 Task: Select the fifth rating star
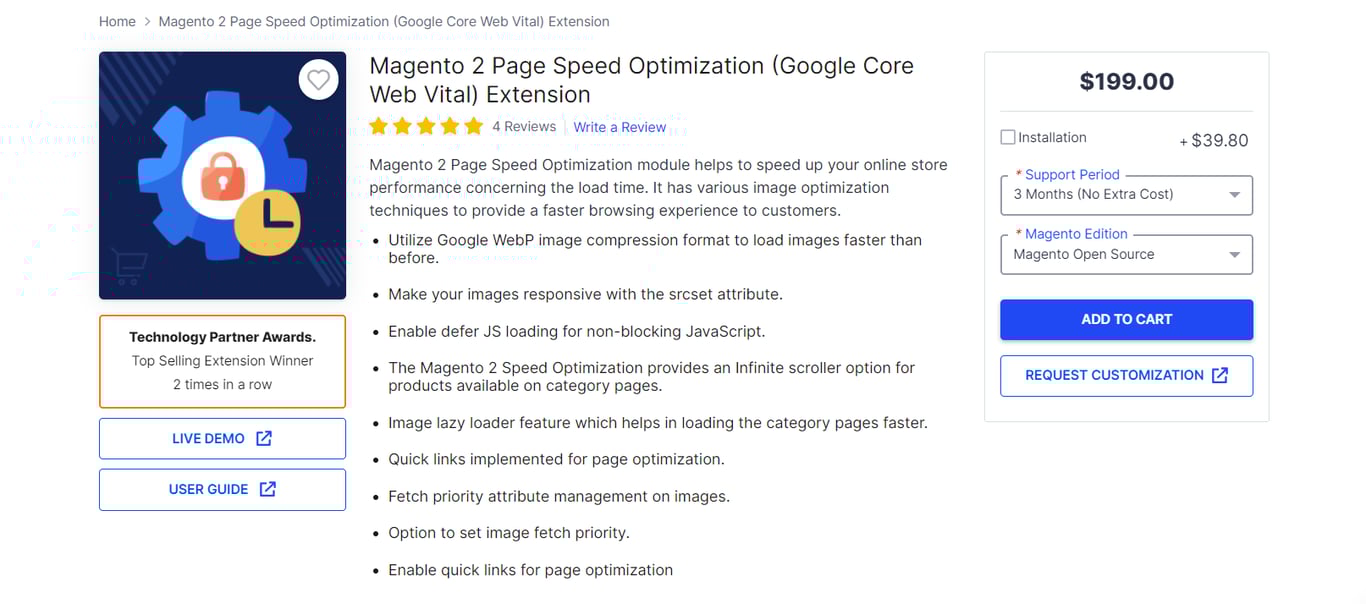point(474,126)
